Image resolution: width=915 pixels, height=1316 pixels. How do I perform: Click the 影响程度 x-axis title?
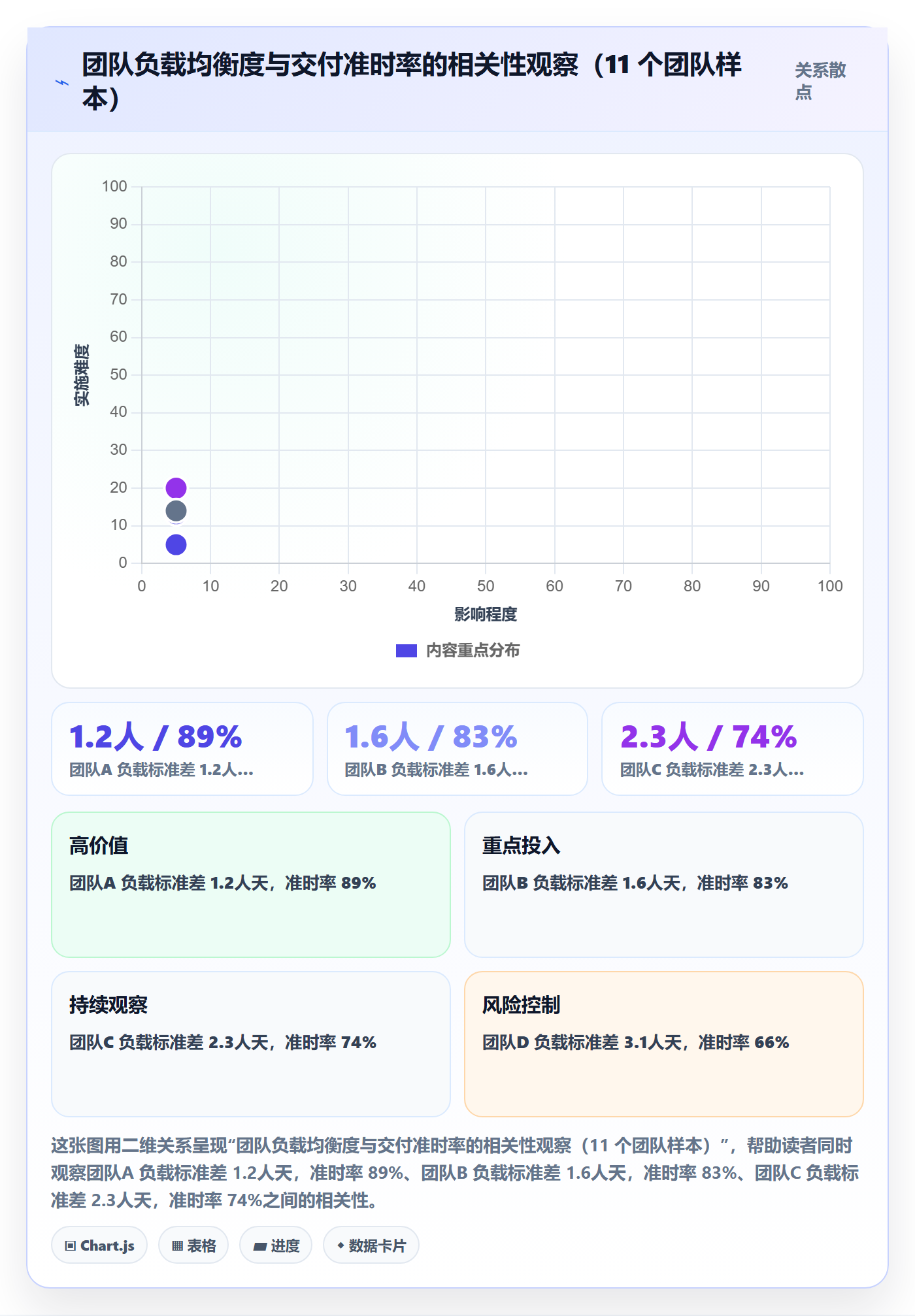click(x=486, y=614)
